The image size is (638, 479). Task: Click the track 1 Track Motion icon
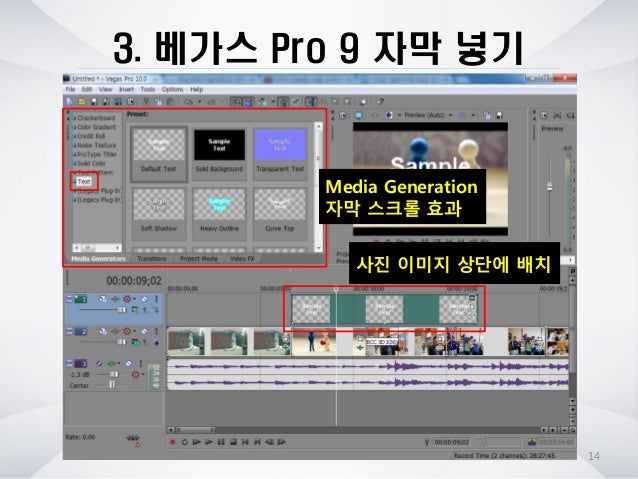click(103, 299)
